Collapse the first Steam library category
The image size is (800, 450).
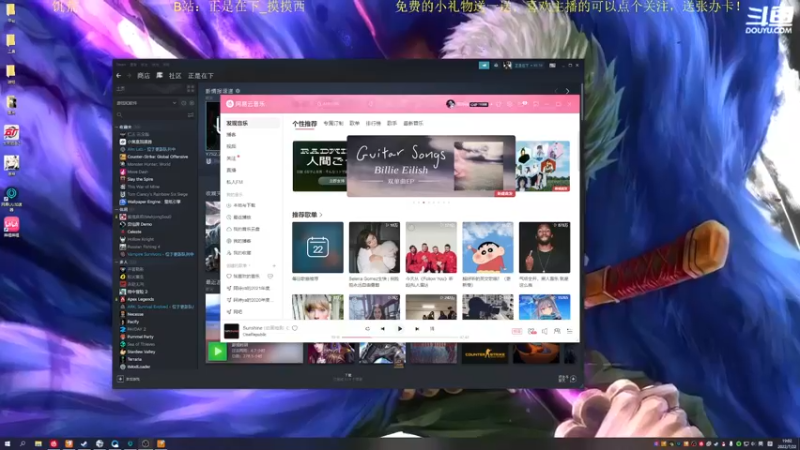[117, 127]
